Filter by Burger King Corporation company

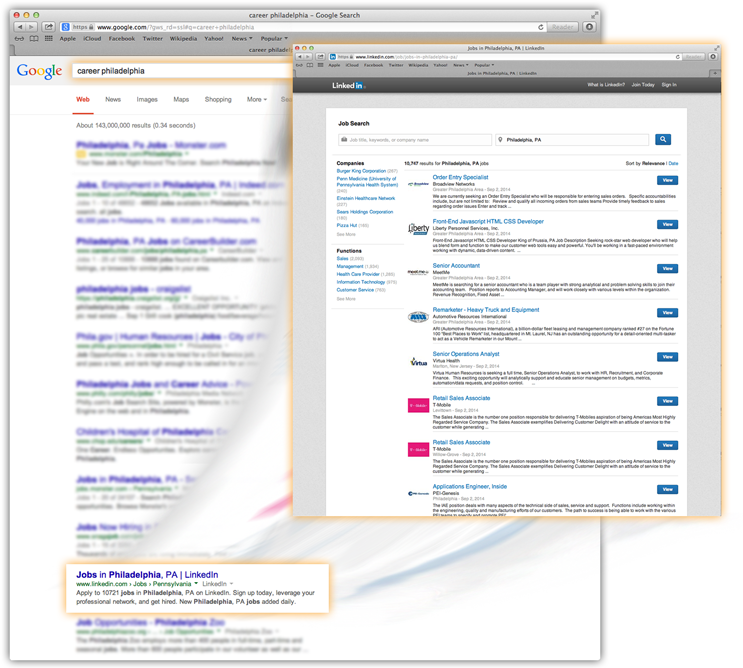[x=361, y=171]
